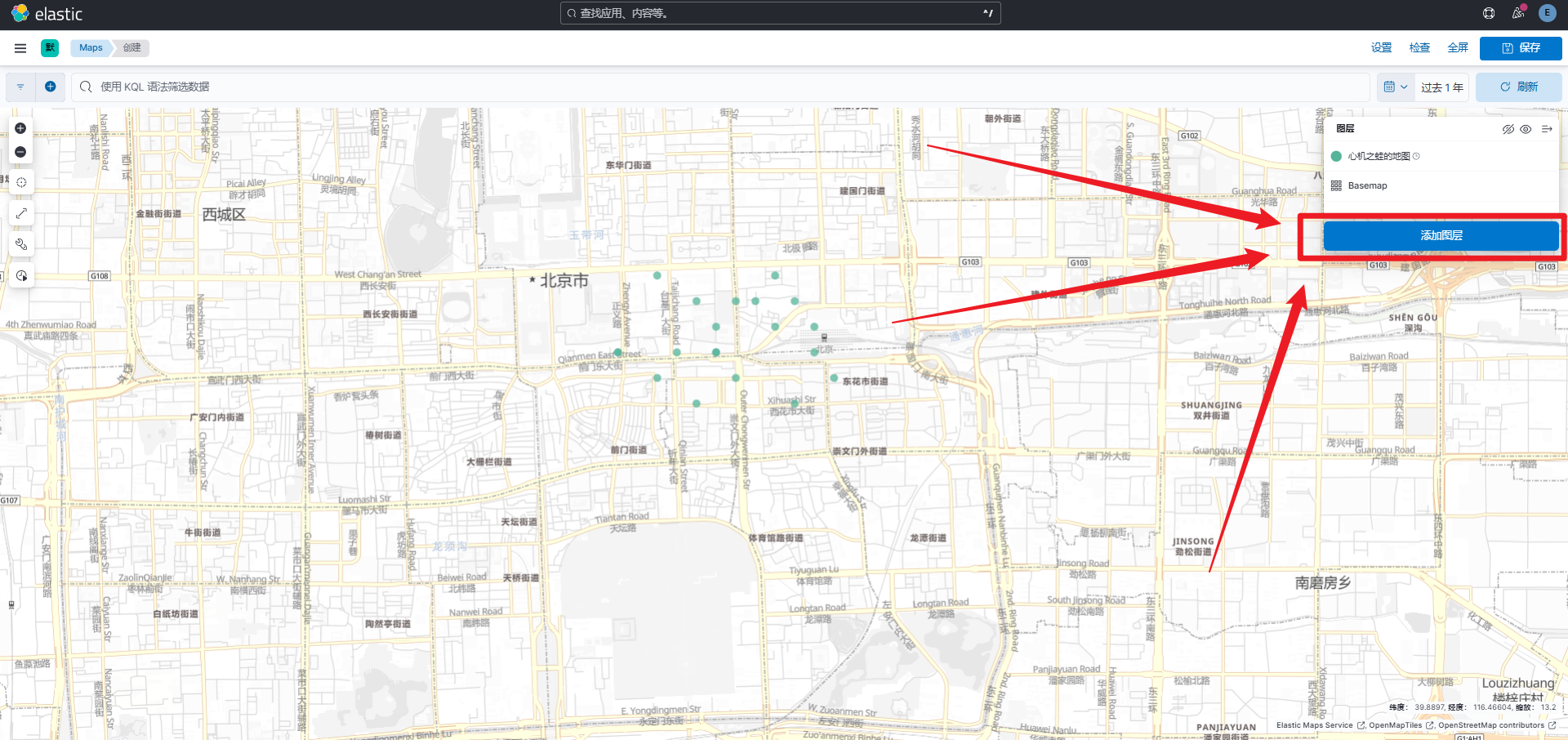Screen dimensions: 1568x740
Task: Click the 北京市 label on the map
Action: (563, 281)
